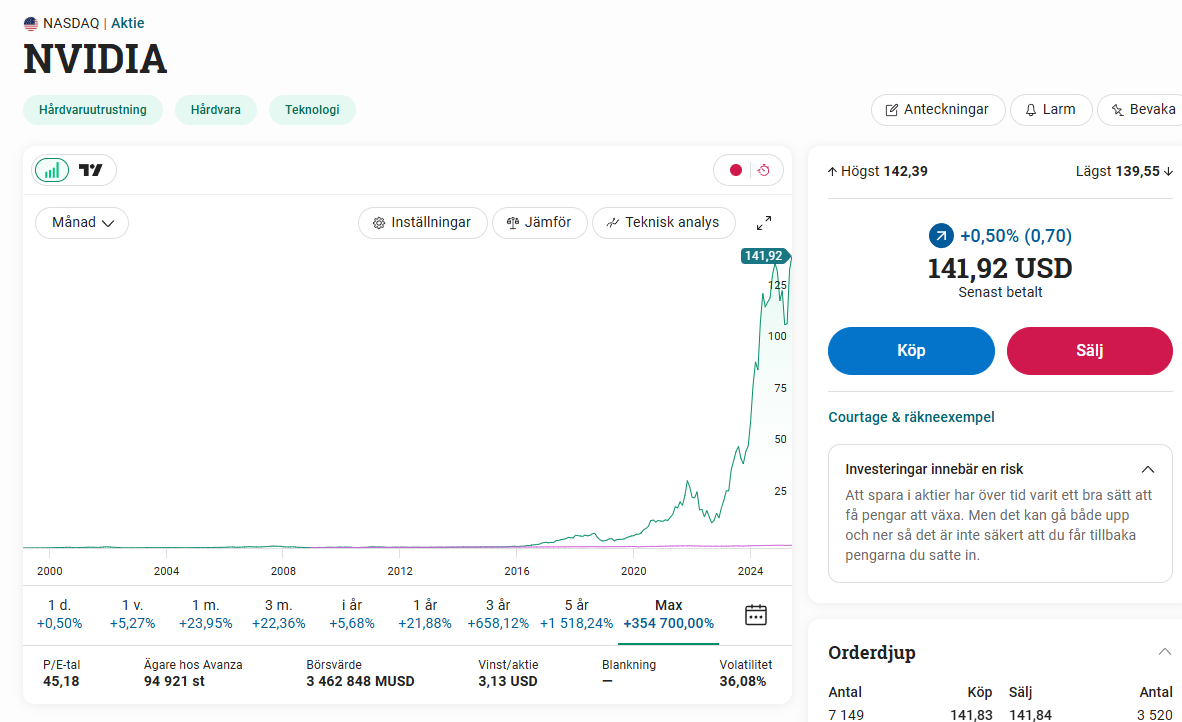Click the Teknologi category tag
The width and height of the screenshot is (1182, 722).
[x=312, y=110]
